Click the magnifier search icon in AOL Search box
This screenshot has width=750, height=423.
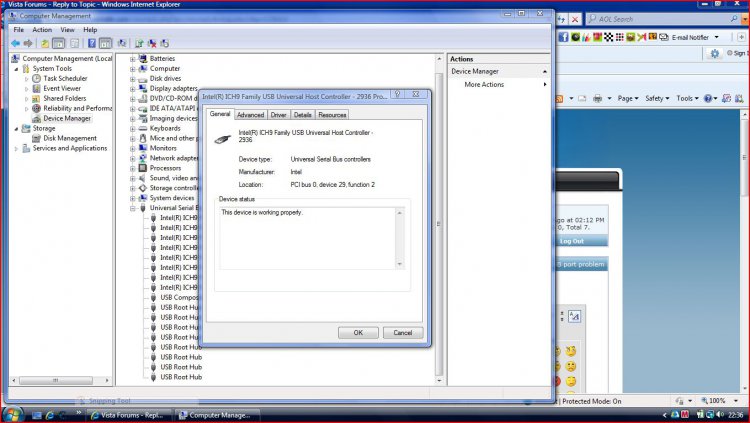(x=734, y=19)
